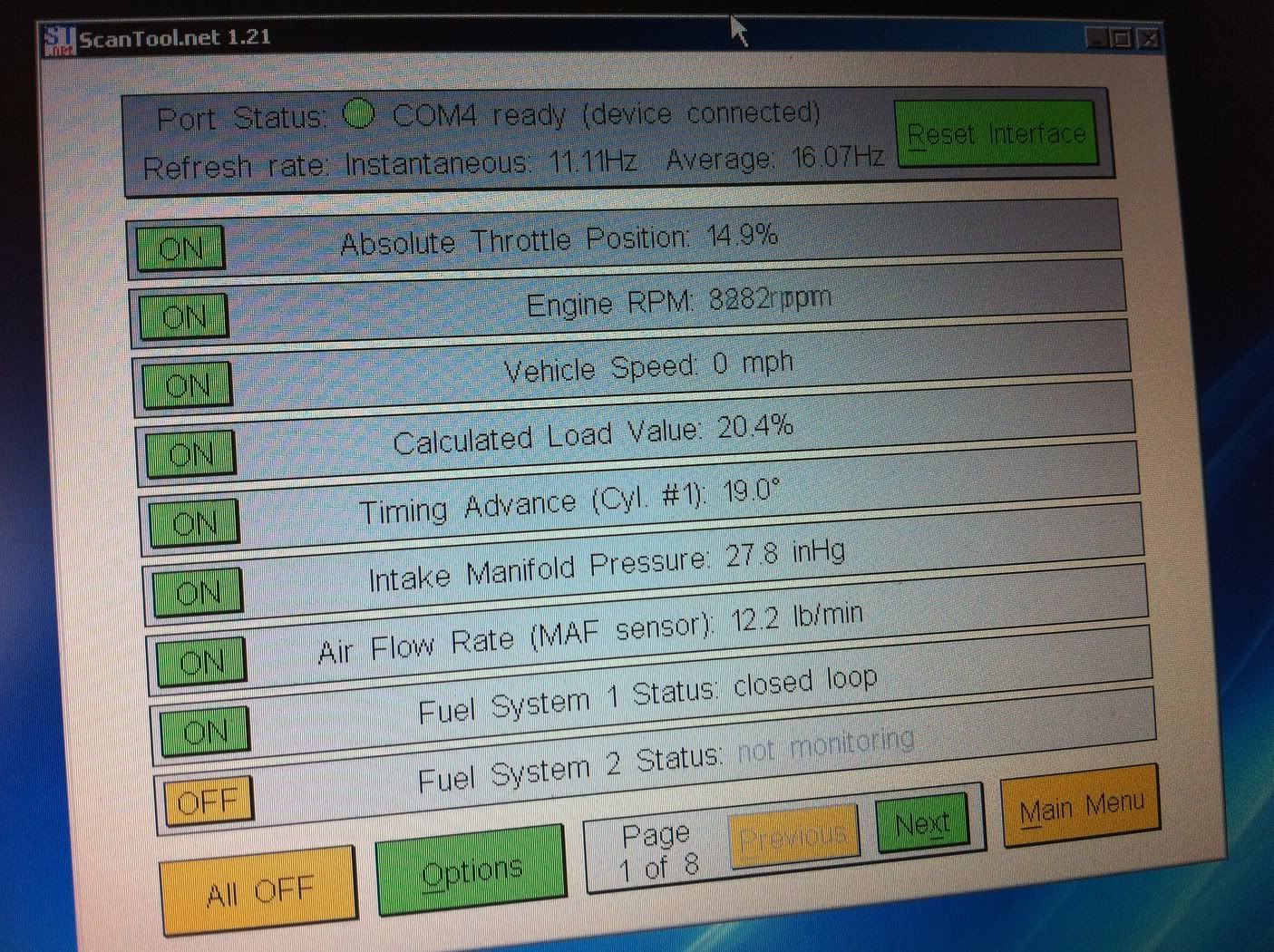
Task: Click the green port status indicator
Action: (x=359, y=114)
